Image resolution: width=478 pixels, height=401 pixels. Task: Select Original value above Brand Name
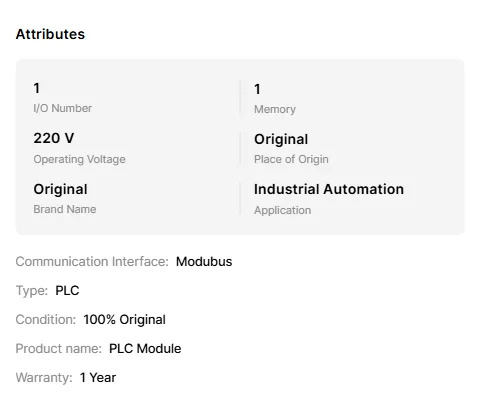(60, 189)
